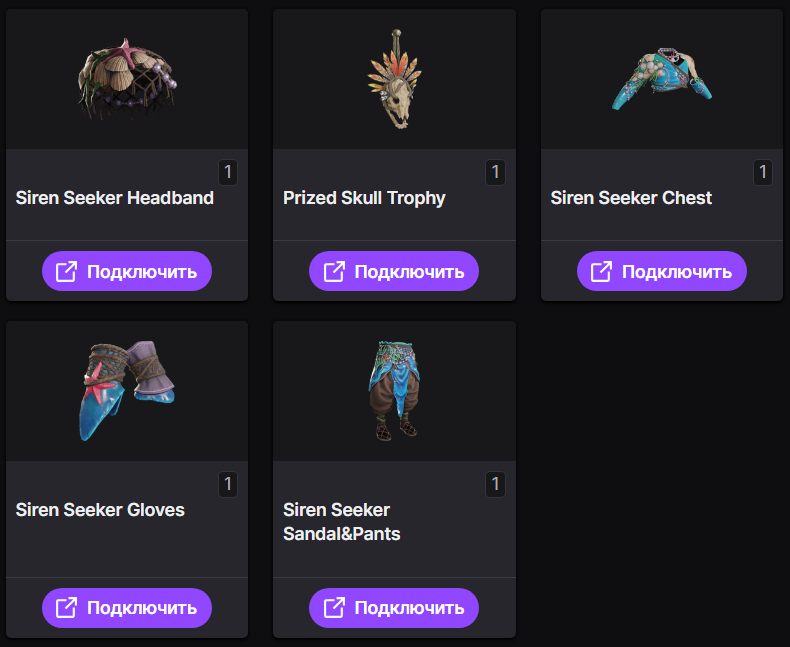Click the external-link icon on the Sandal&Pants connect button
Viewport: 790px width, 647px height.
click(x=334, y=608)
